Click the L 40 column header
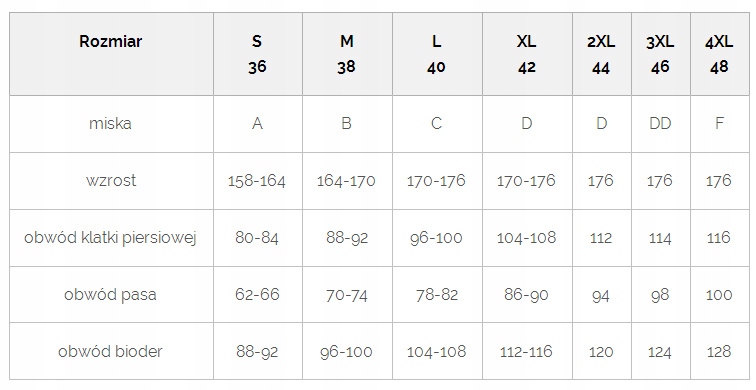The width and height of the screenshot is (756, 390). [438, 54]
